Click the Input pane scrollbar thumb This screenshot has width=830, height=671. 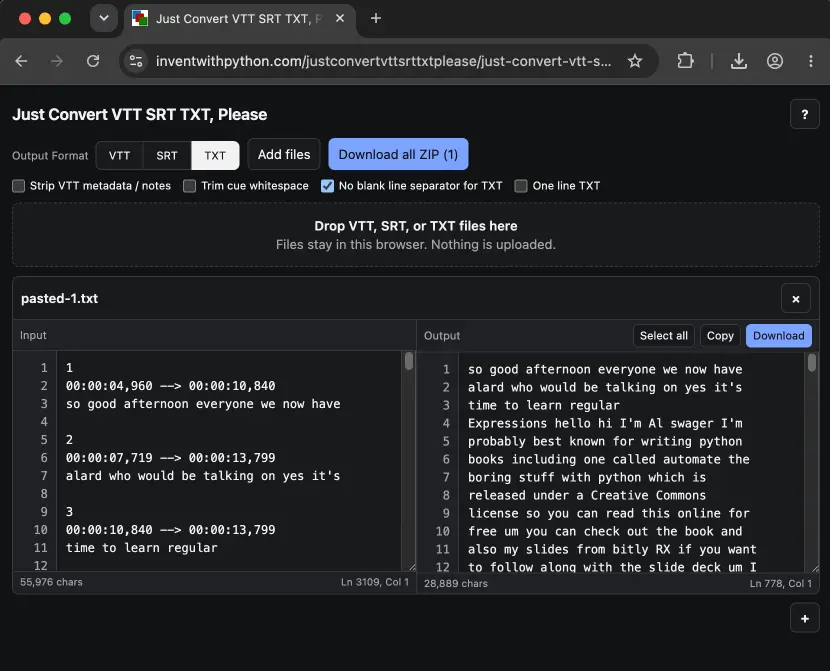click(x=409, y=361)
